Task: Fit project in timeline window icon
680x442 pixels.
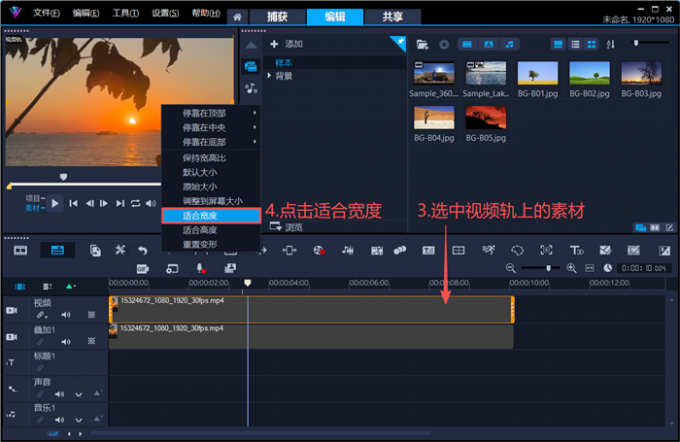Action: pos(590,268)
